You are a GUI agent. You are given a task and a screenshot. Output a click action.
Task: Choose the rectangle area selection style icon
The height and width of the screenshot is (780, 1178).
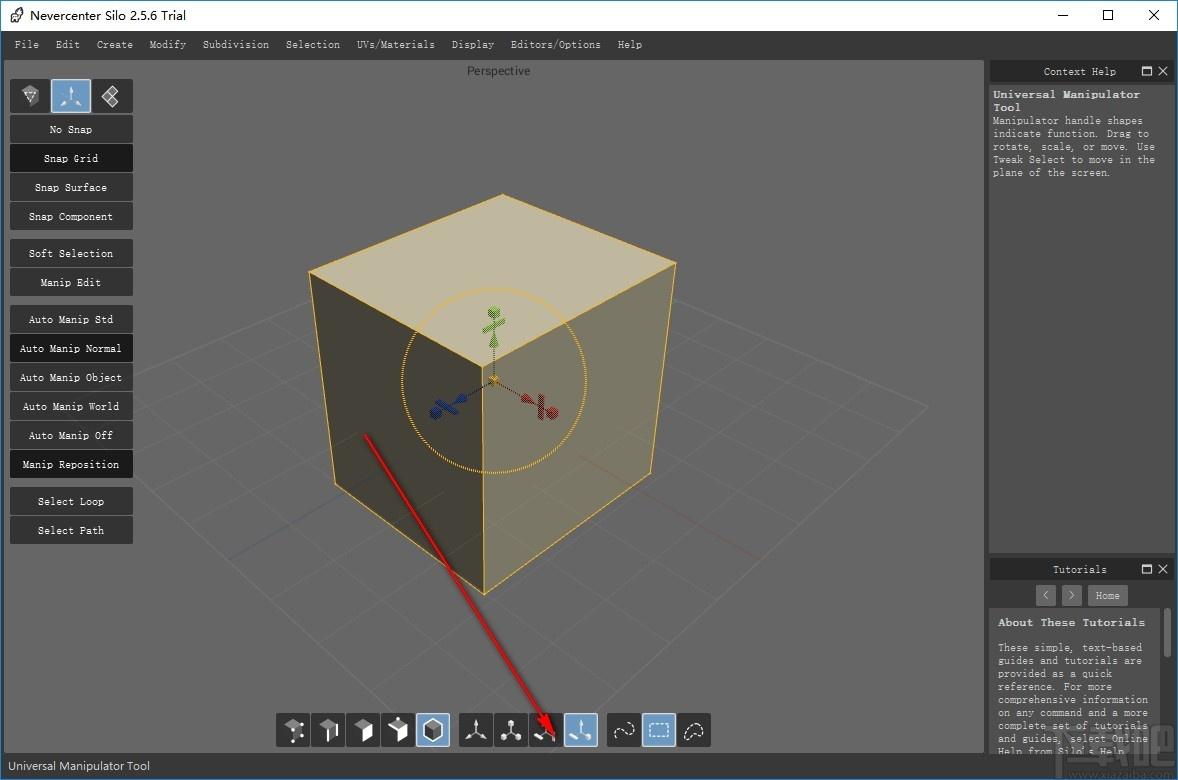(659, 730)
